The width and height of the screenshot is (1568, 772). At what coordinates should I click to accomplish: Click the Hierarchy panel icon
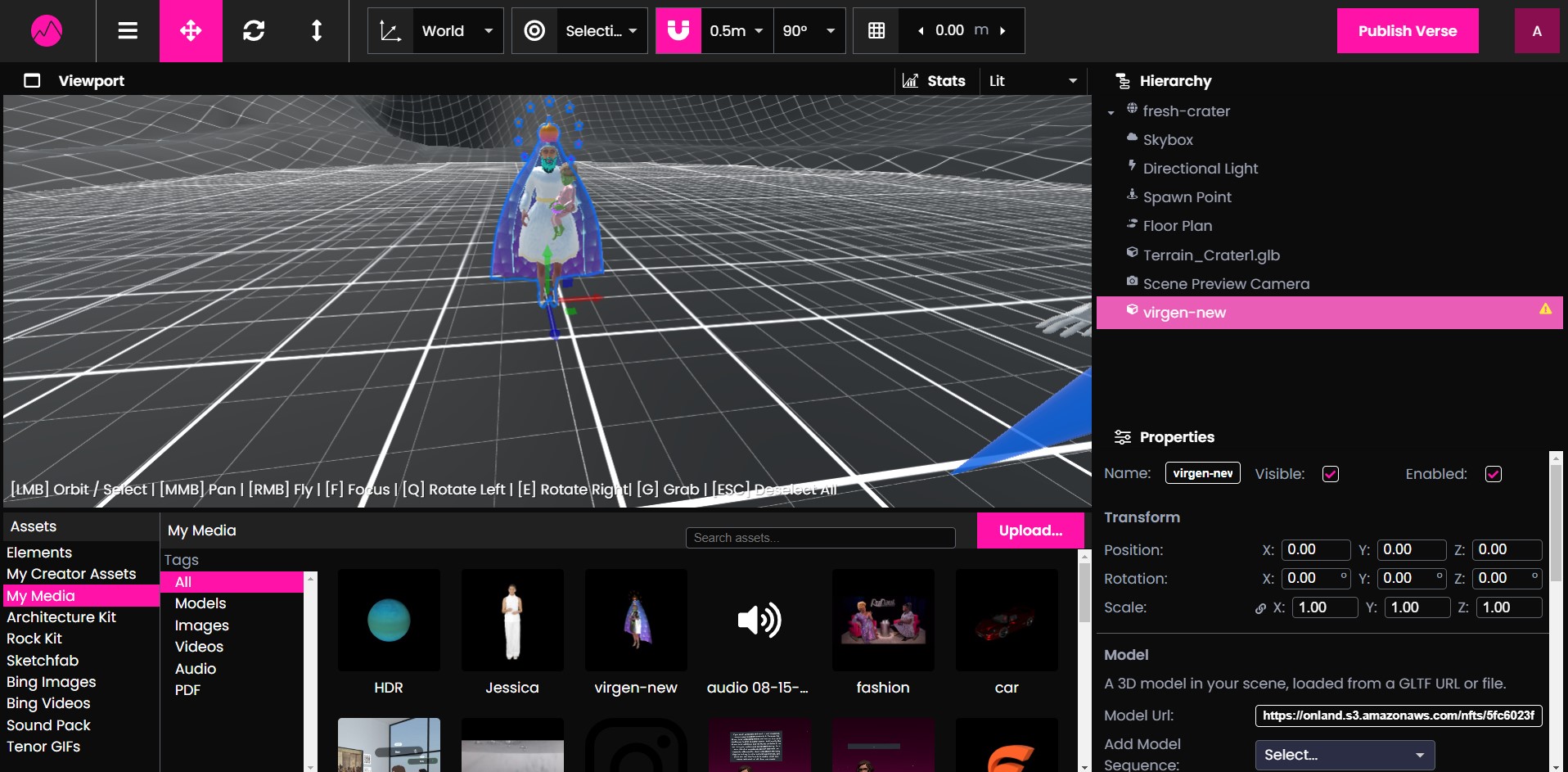coord(1123,80)
